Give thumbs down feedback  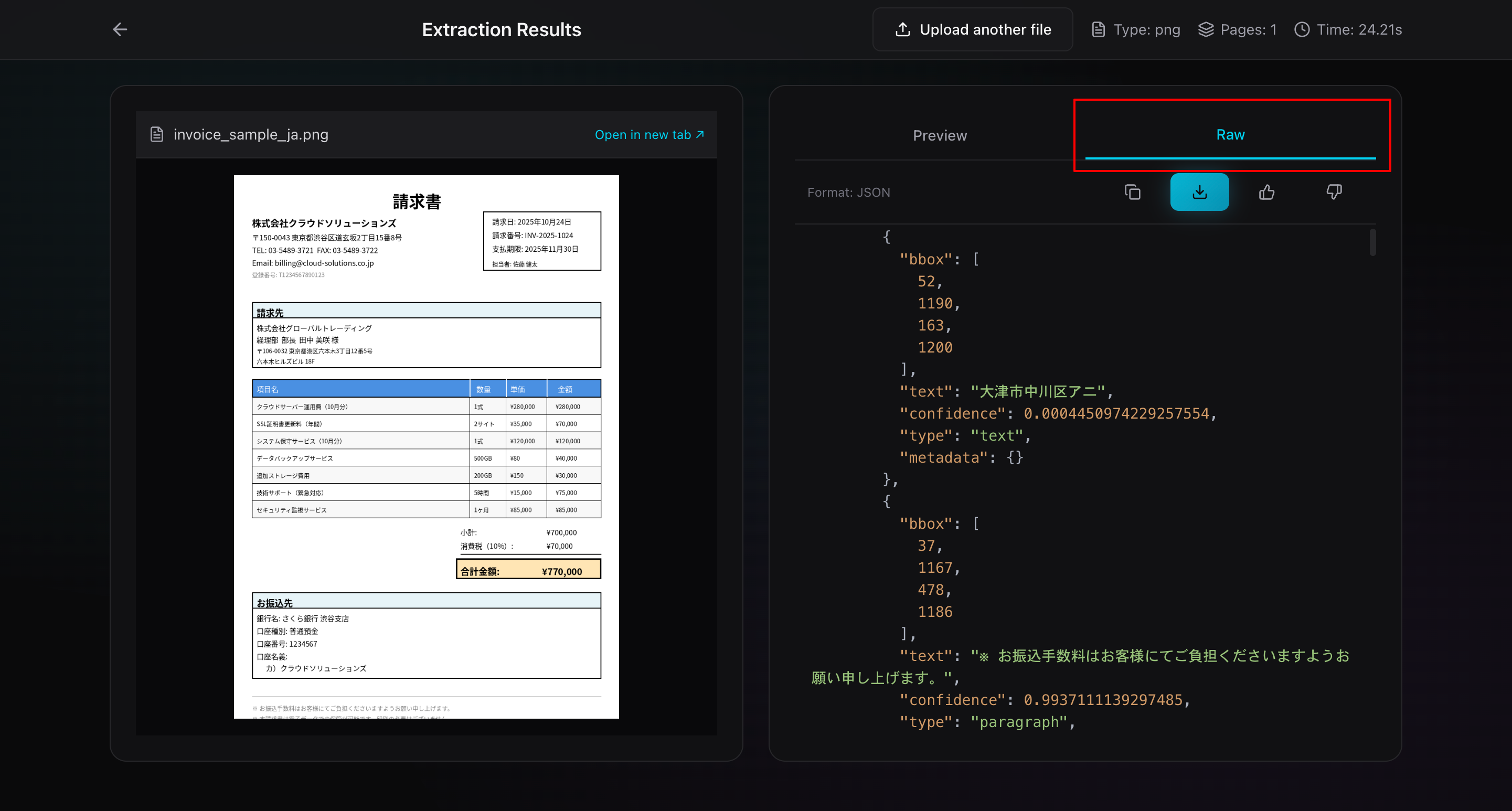[x=1334, y=192]
